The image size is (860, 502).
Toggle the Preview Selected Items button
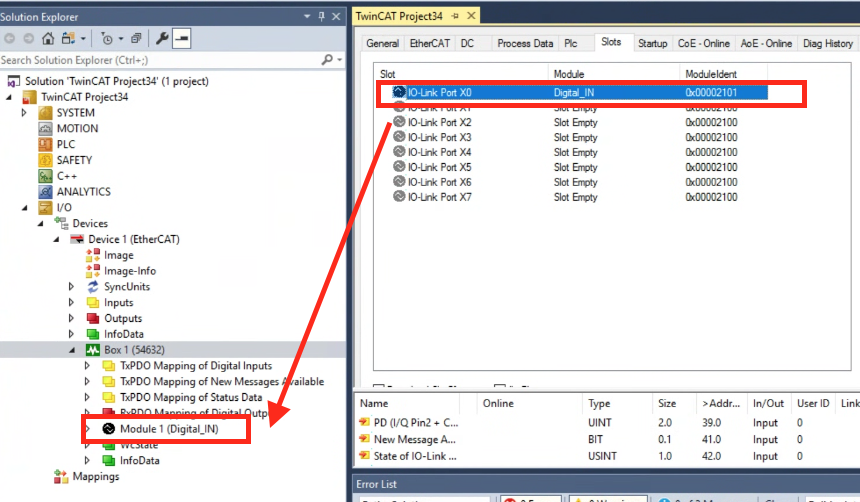point(182,38)
